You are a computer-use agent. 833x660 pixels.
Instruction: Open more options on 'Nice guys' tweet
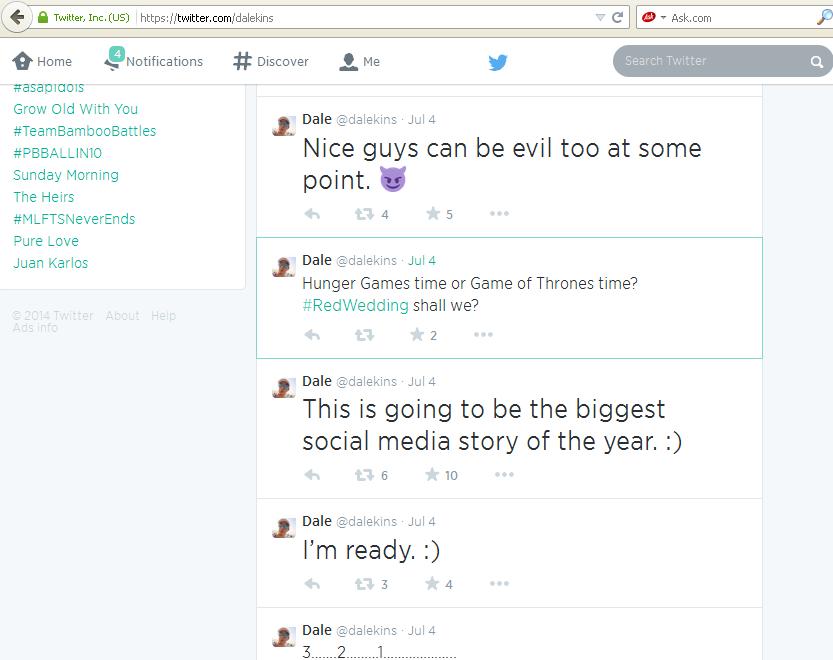pos(499,214)
